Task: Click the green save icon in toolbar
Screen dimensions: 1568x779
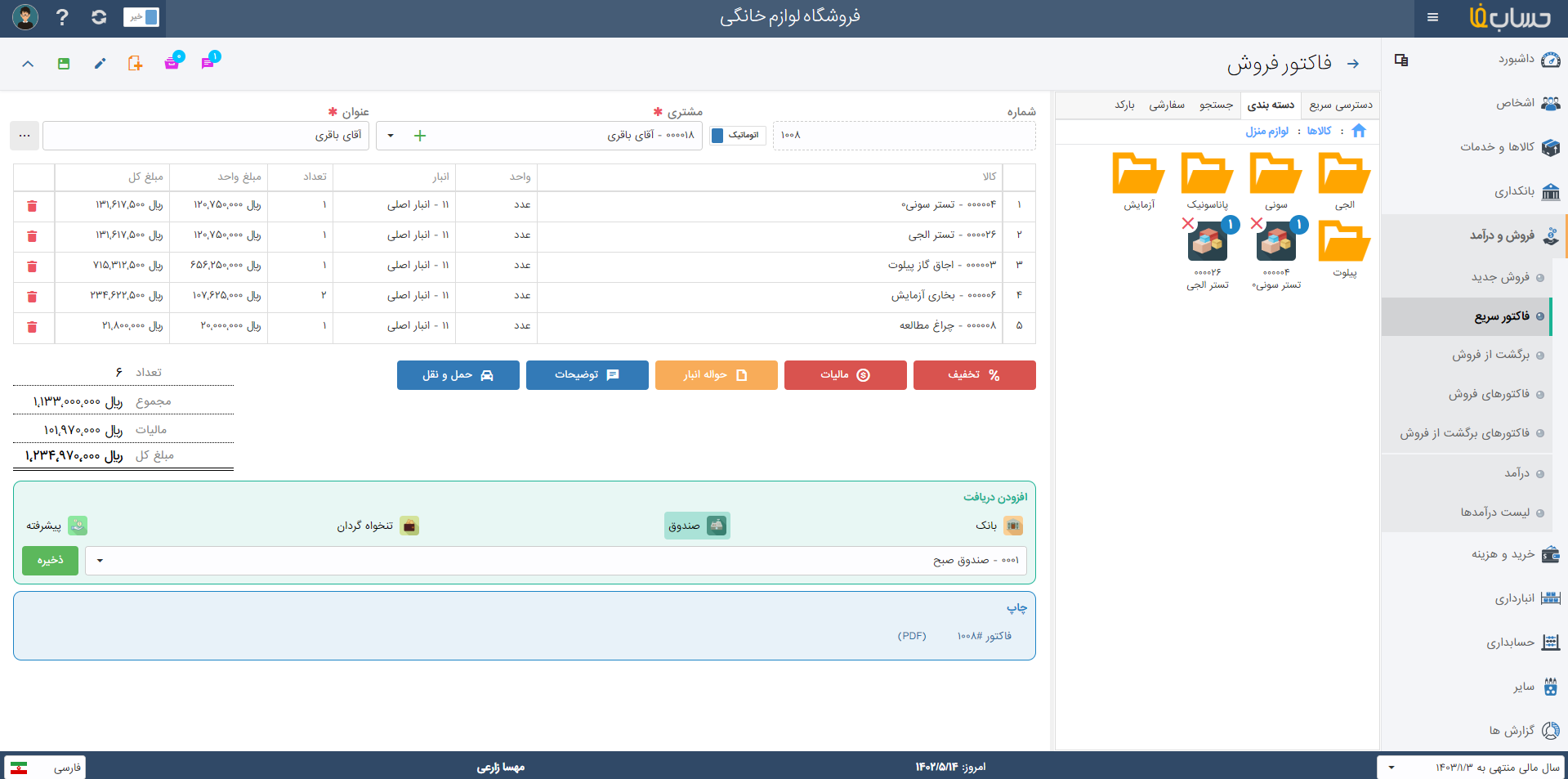Action: [64, 64]
